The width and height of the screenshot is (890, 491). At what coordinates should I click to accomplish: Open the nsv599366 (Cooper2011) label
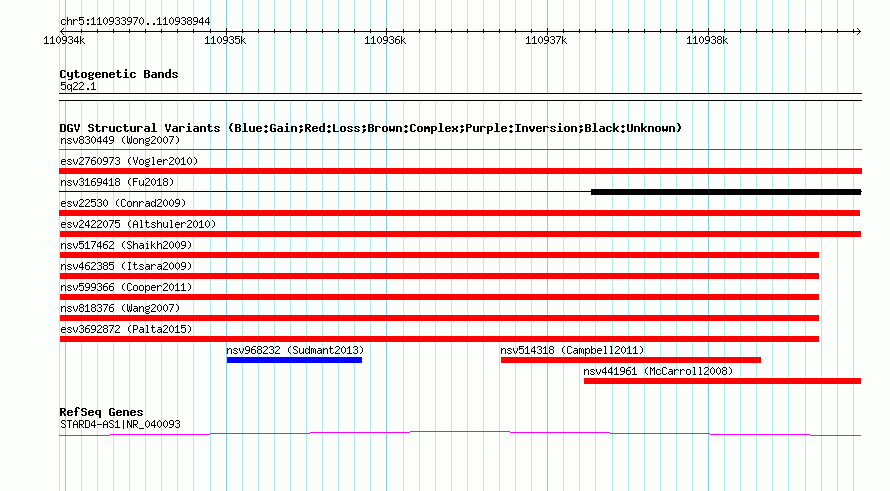point(126,287)
